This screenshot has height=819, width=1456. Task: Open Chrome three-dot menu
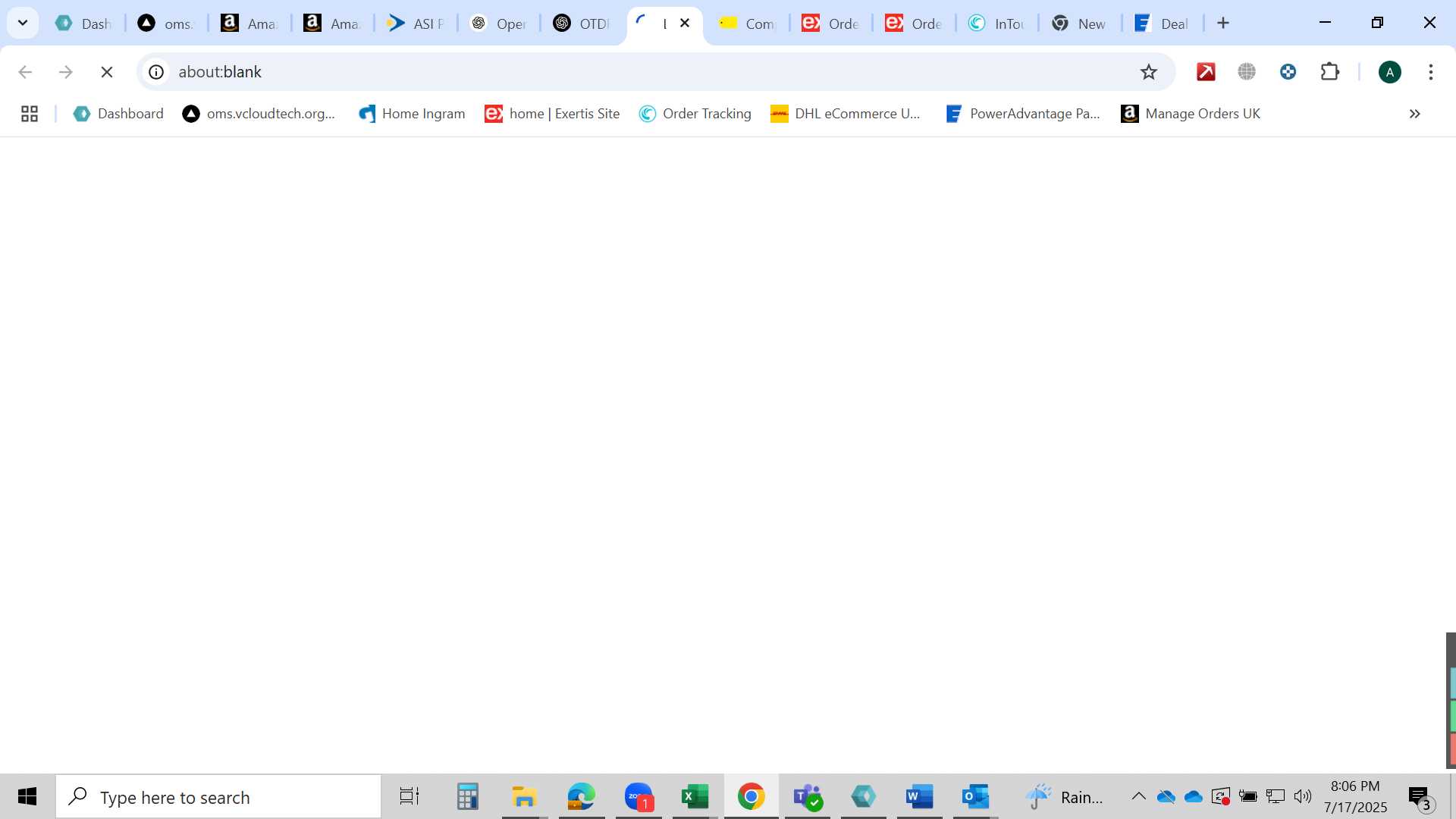pos(1431,72)
